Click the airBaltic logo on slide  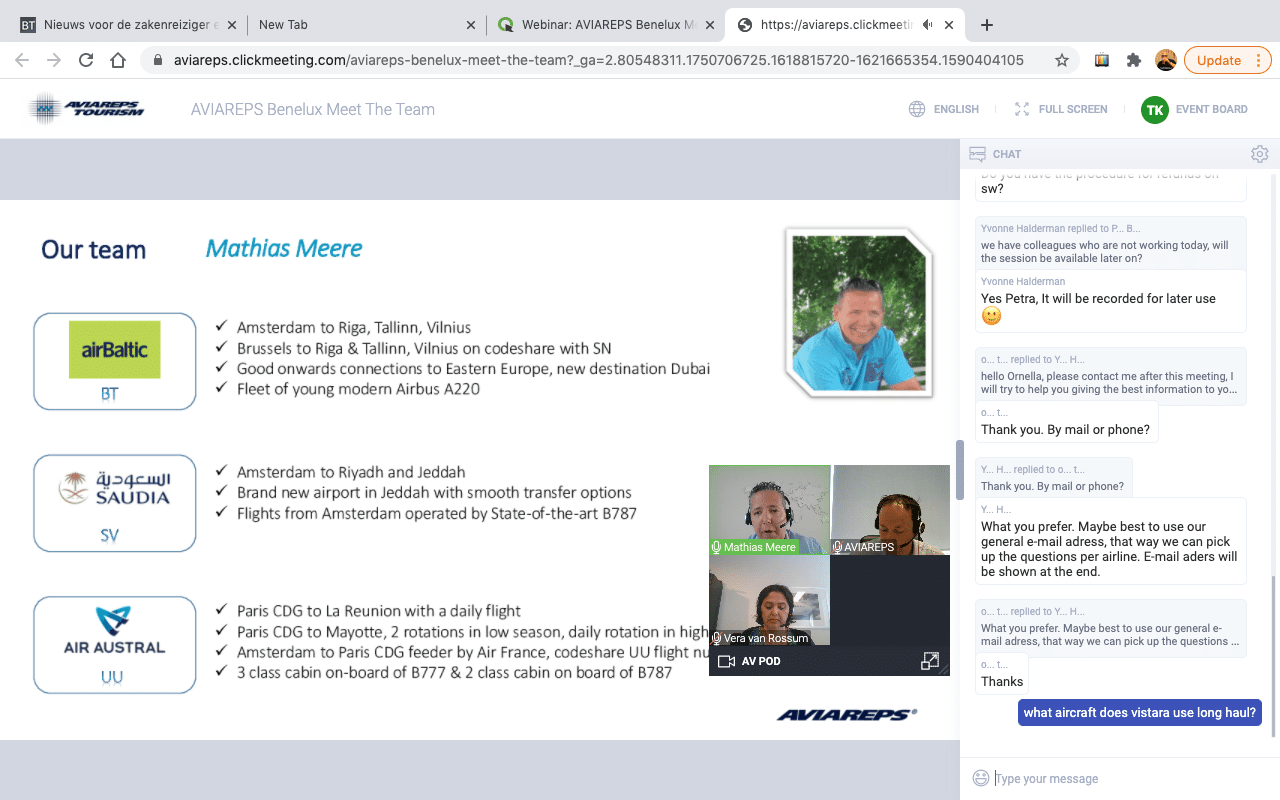tap(115, 349)
